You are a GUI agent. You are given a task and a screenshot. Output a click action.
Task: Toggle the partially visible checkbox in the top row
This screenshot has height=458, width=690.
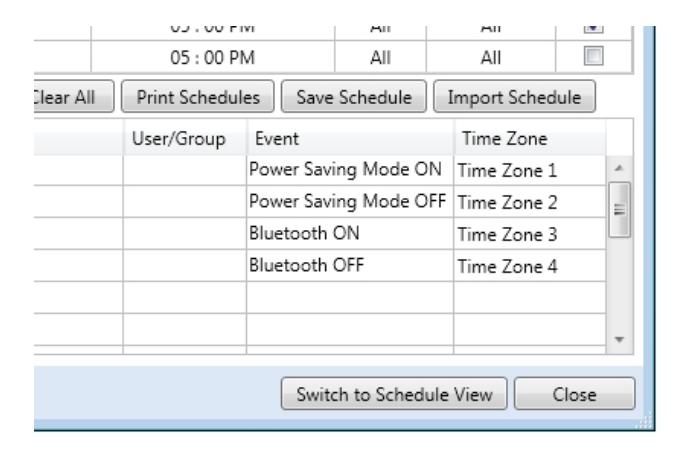593,29
